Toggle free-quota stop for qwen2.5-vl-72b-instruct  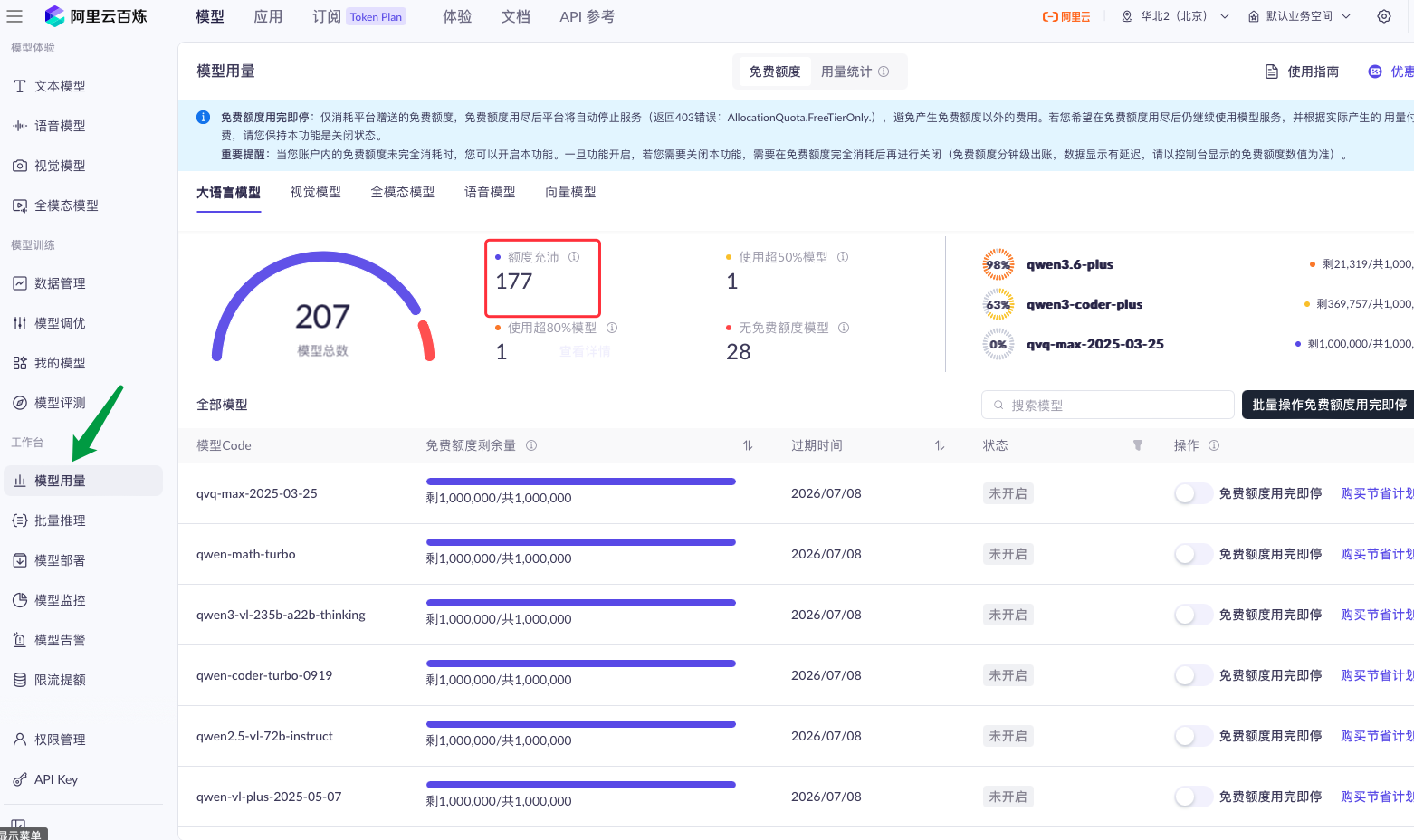pos(1193,736)
